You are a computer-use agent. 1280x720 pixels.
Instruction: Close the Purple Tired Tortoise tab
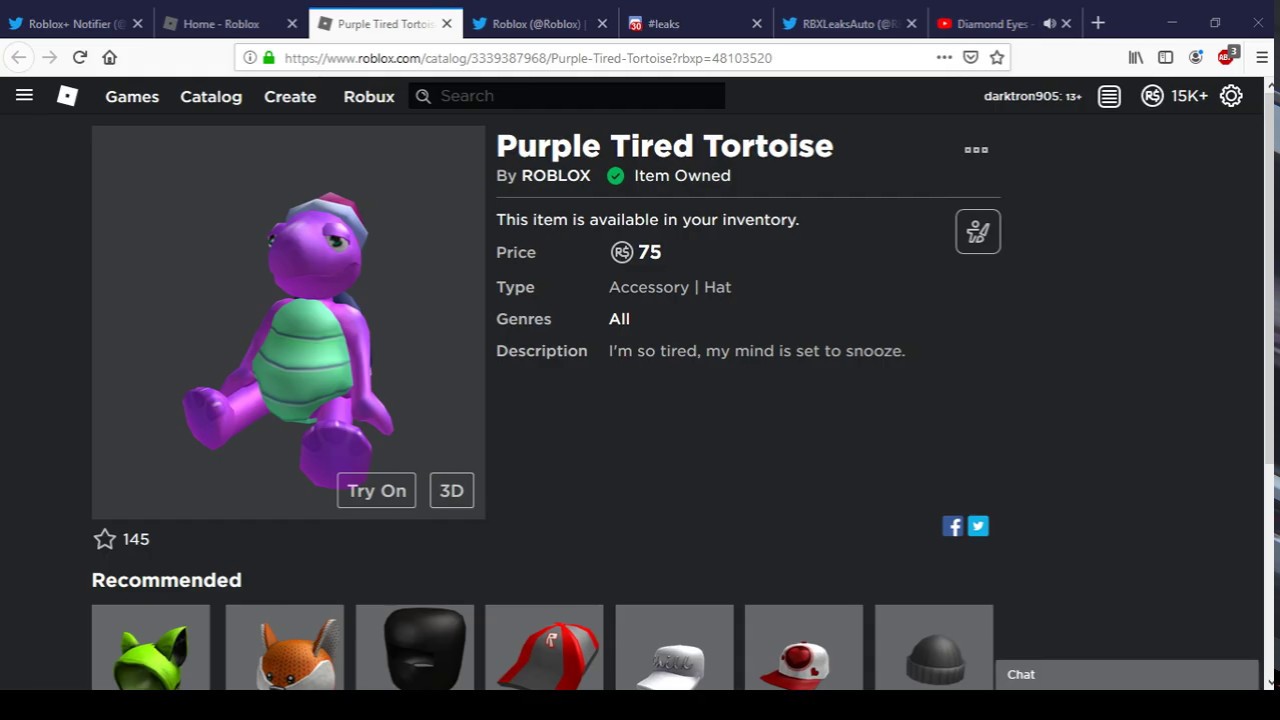click(x=447, y=23)
